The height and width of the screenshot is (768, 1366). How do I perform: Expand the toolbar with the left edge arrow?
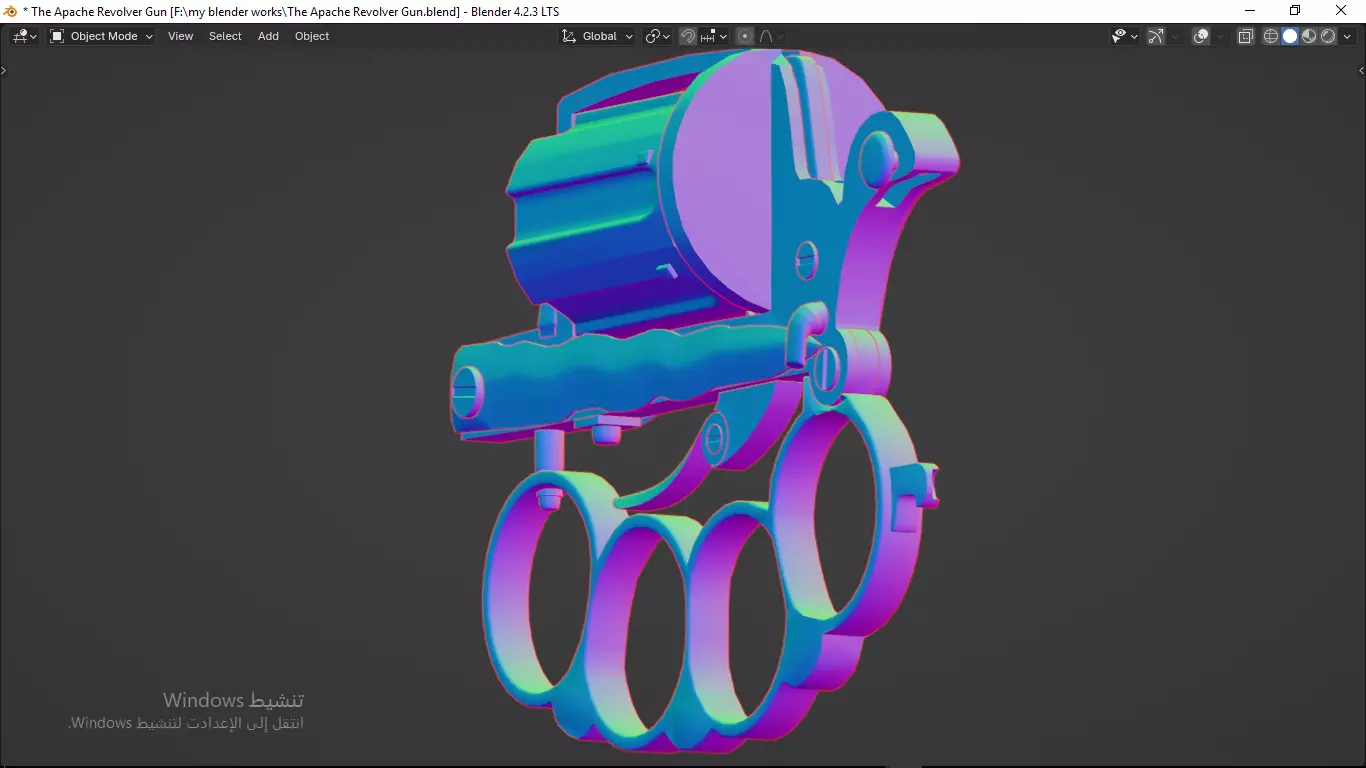pyautogui.click(x=4, y=70)
